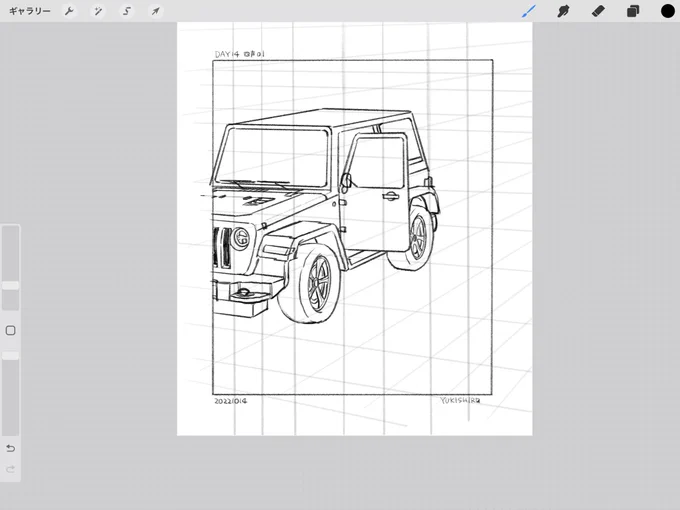Activate the Selection S-shaped tool
The image size is (680, 510).
click(x=127, y=11)
